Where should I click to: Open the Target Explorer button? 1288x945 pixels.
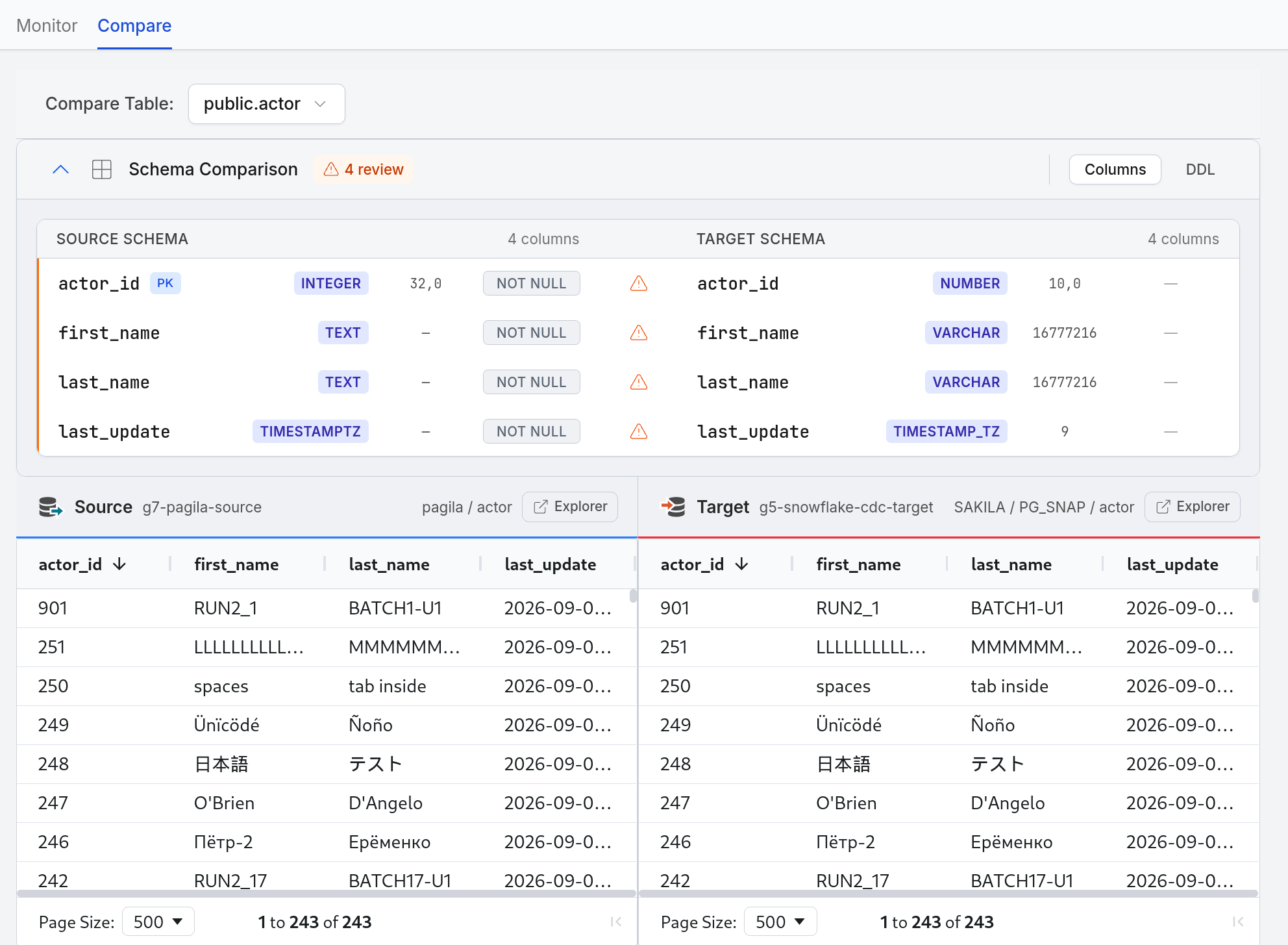tap(1193, 507)
